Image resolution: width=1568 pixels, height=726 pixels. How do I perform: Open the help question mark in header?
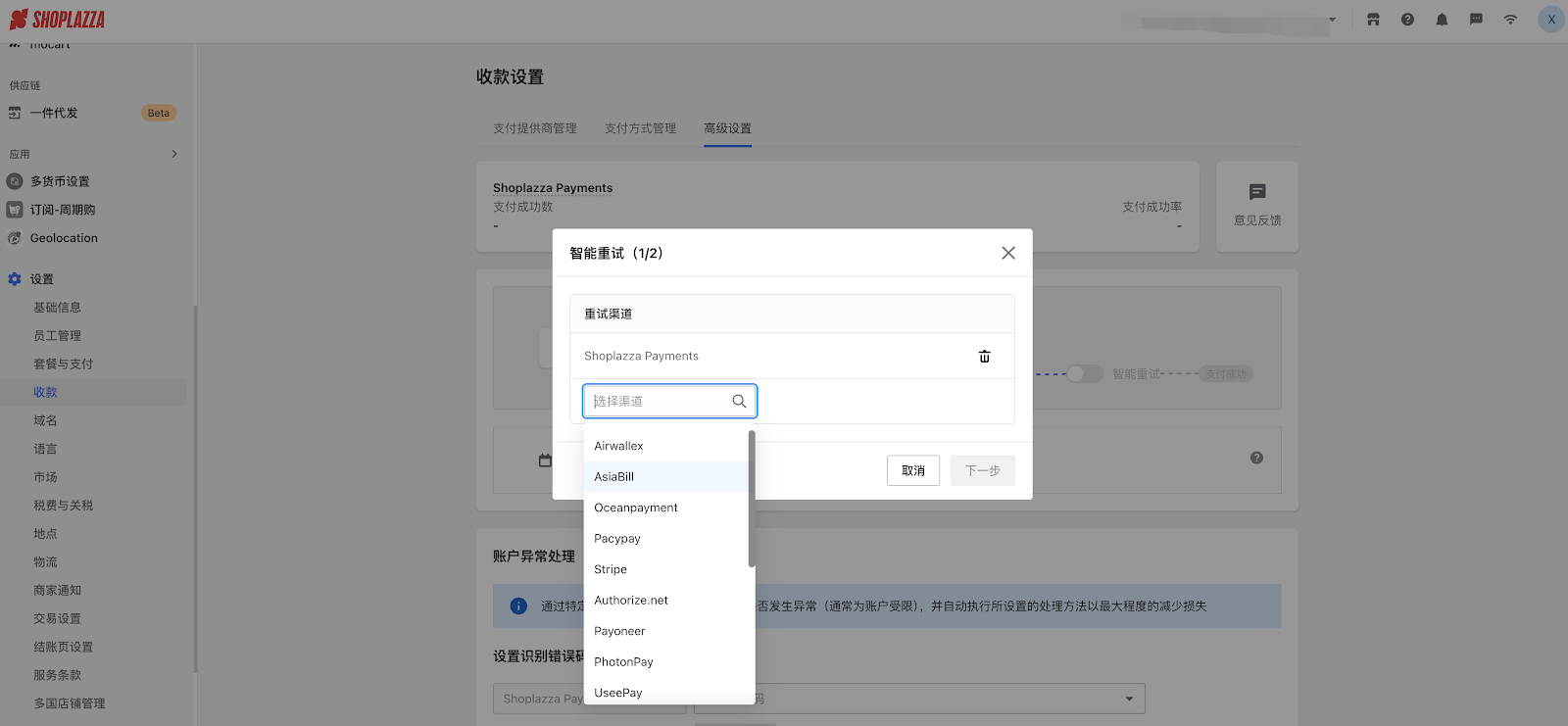pyautogui.click(x=1407, y=20)
